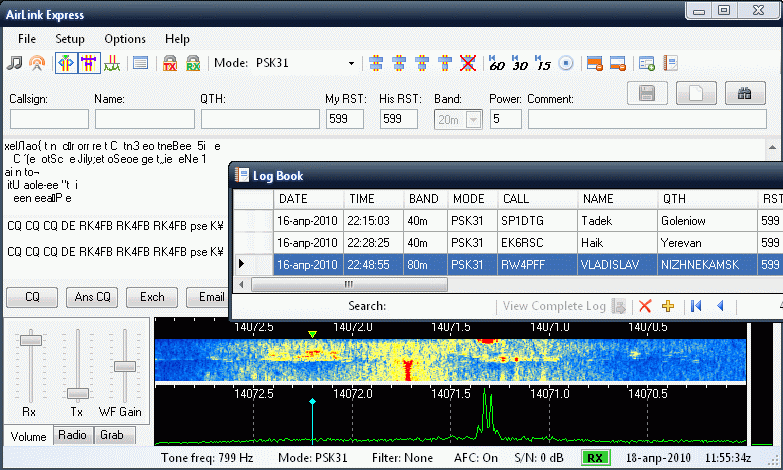
Task: Open the Help menu
Action: coord(177,39)
